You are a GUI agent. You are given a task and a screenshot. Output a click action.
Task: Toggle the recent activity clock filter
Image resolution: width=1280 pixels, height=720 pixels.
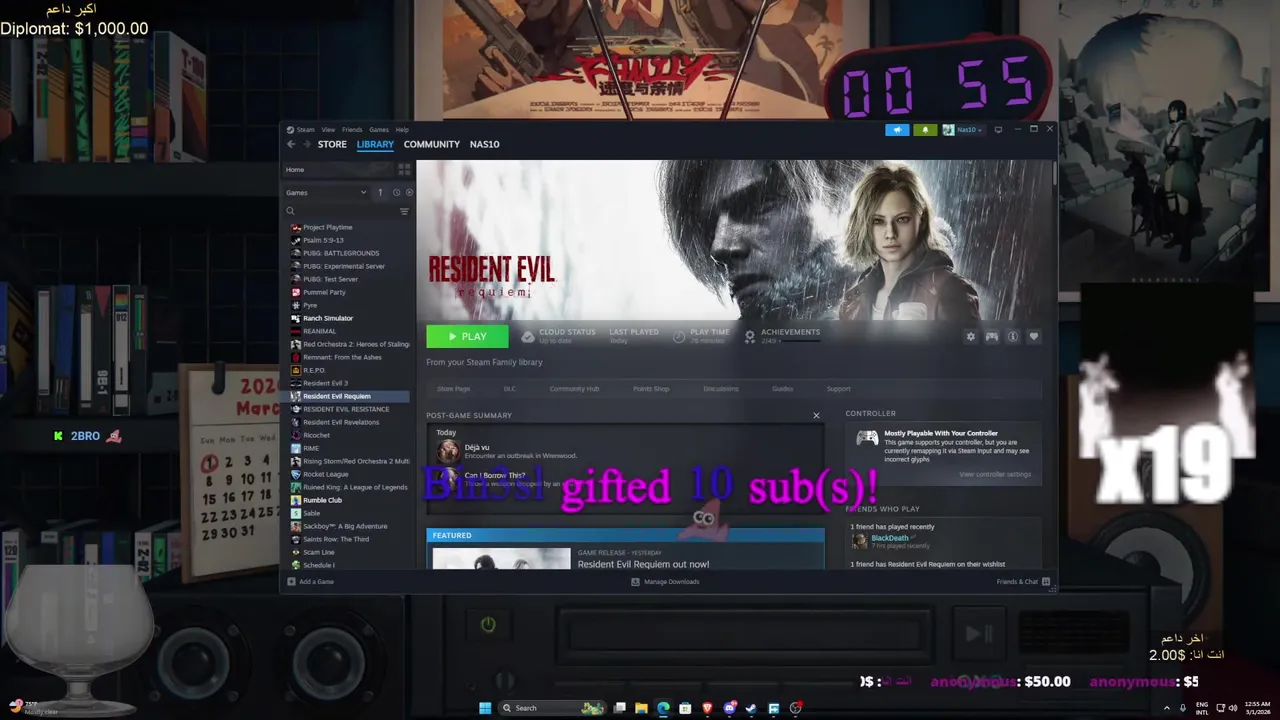(396, 192)
